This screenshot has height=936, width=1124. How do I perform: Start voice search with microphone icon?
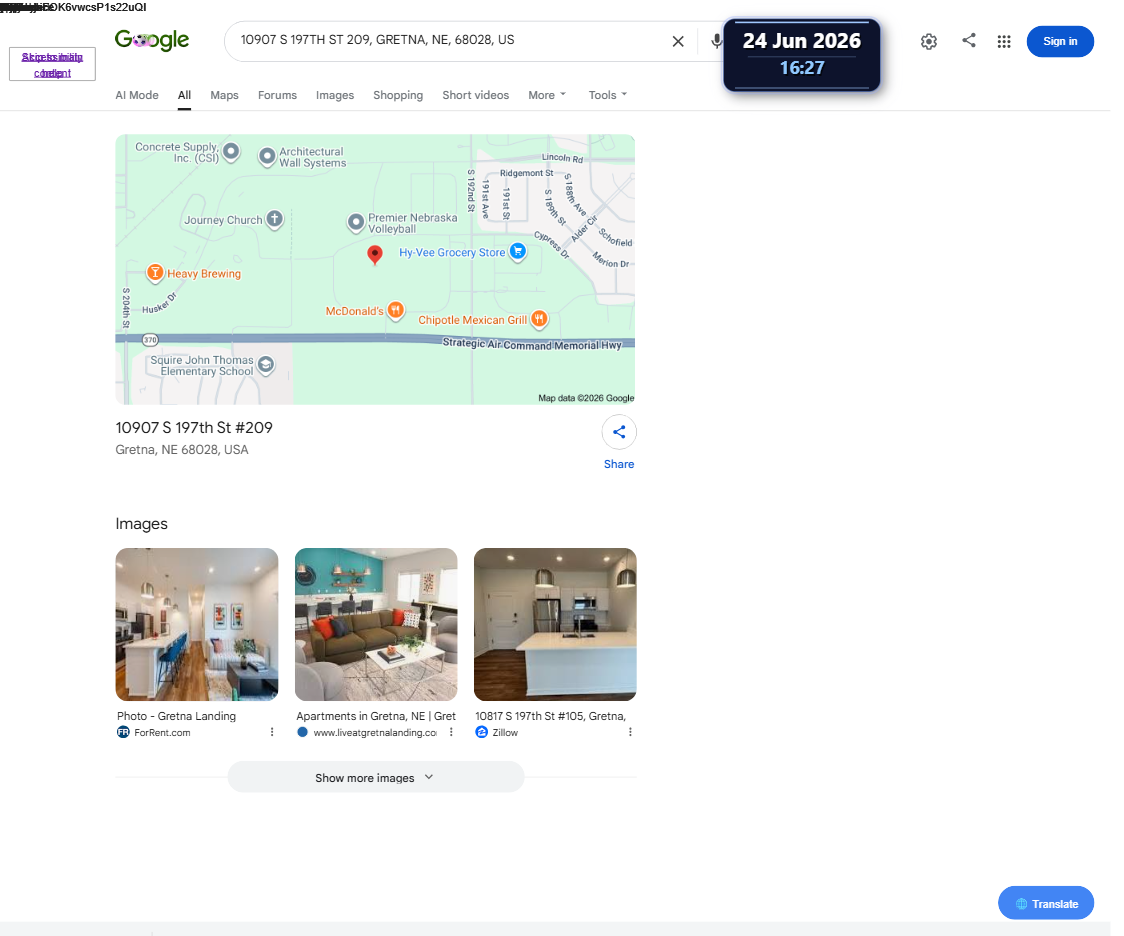(x=716, y=42)
